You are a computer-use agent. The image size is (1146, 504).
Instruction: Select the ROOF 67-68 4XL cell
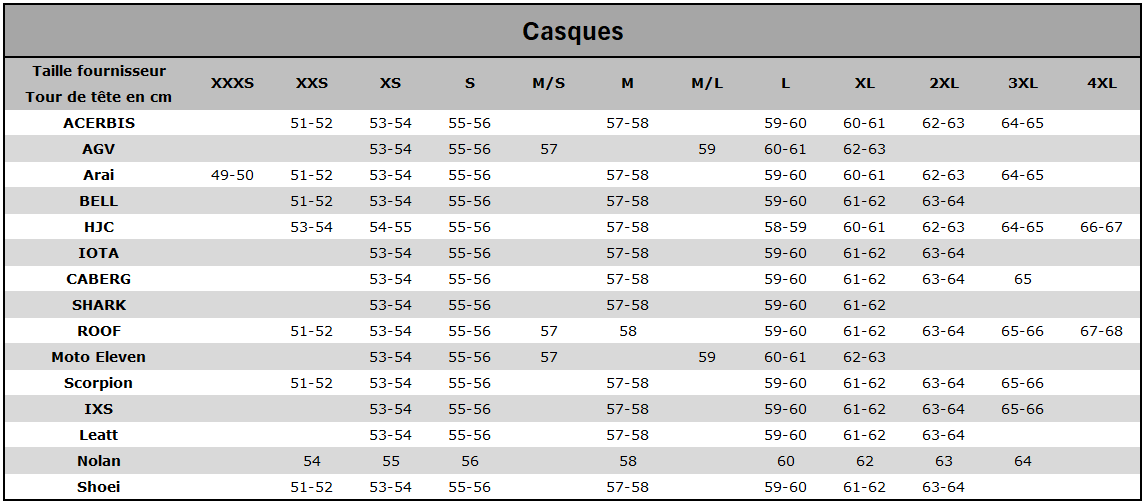pos(1101,331)
